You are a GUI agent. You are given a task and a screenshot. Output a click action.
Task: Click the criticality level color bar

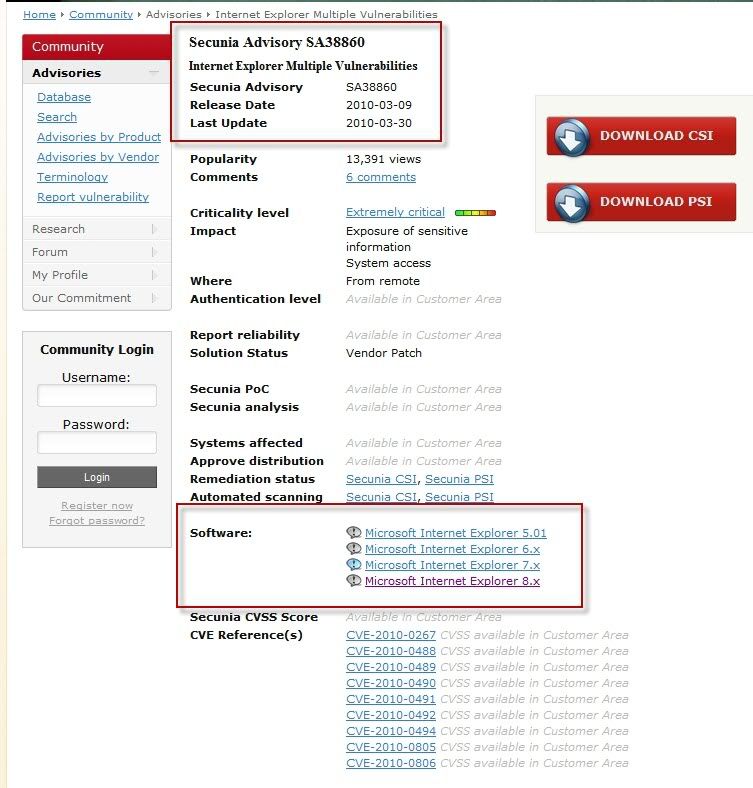475,213
